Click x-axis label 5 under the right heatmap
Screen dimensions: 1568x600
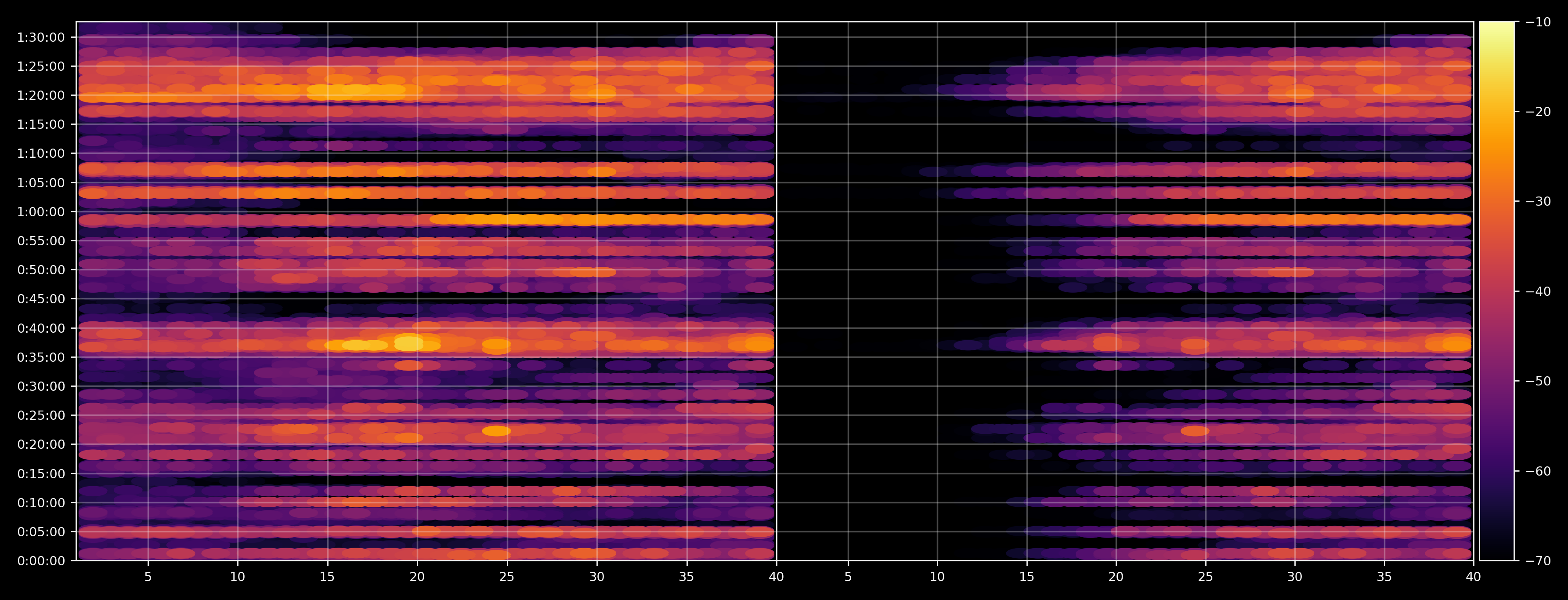(848, 577)
